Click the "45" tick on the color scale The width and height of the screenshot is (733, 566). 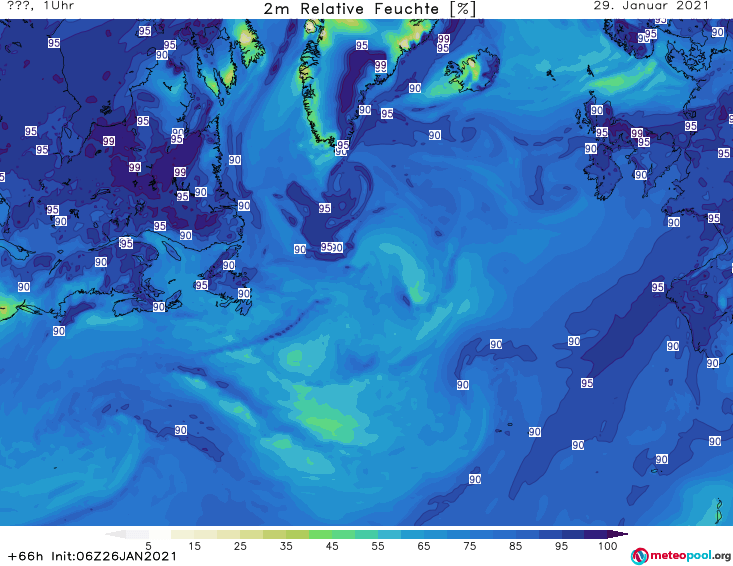(332, 546)
